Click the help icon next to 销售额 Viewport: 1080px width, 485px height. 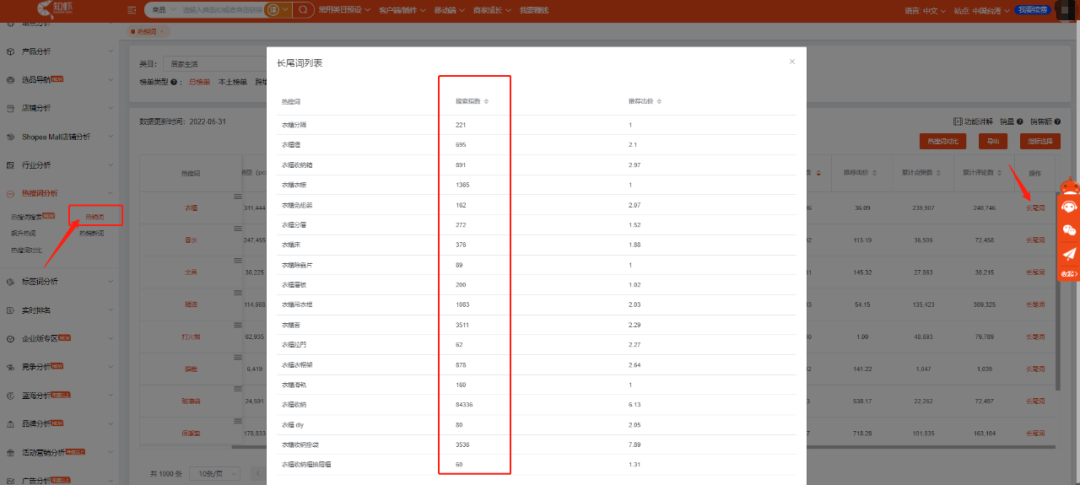(1057, 121)
